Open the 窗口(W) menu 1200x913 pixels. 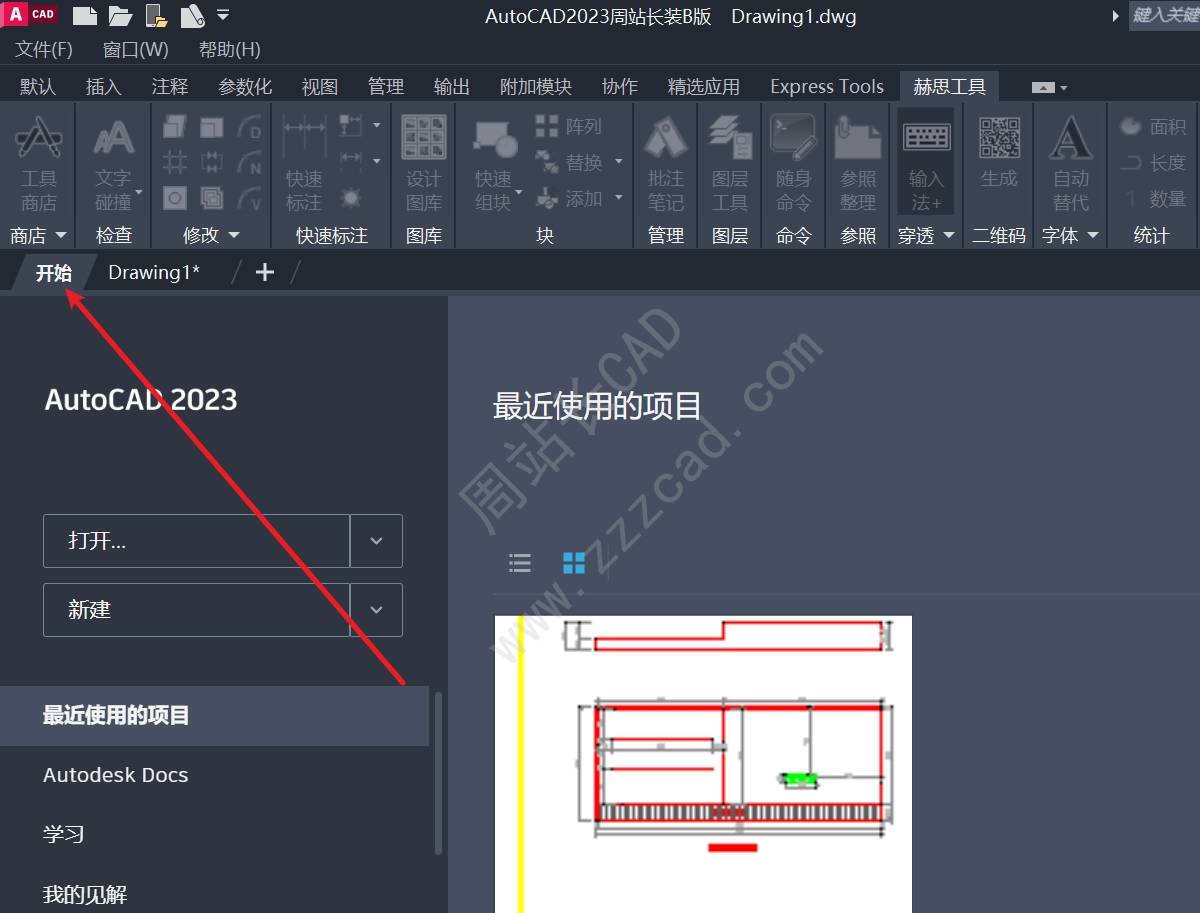click(x=136, y=49)
